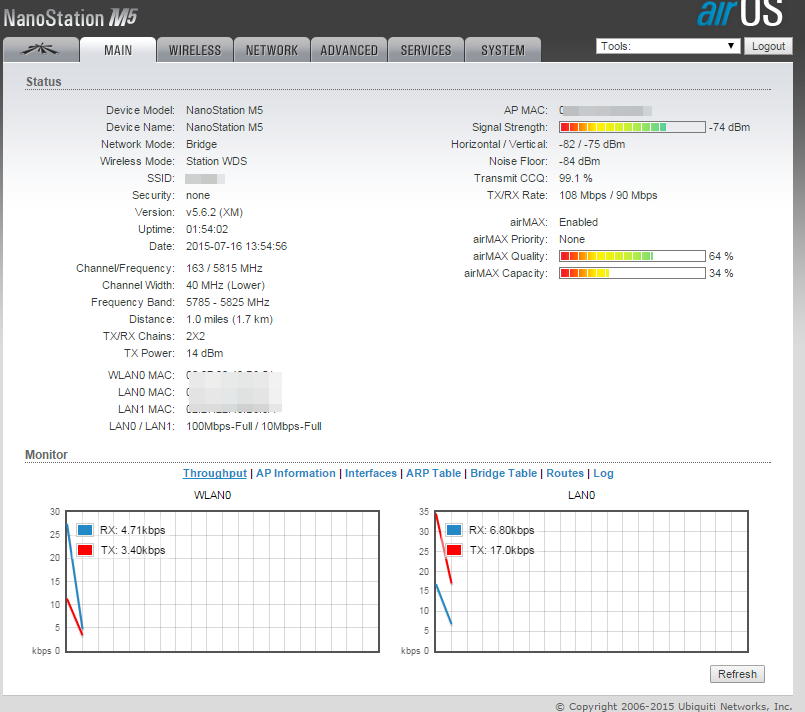Select the Horizontal / Vertical value -82 / -75 dBm

[x=592, y=144]
